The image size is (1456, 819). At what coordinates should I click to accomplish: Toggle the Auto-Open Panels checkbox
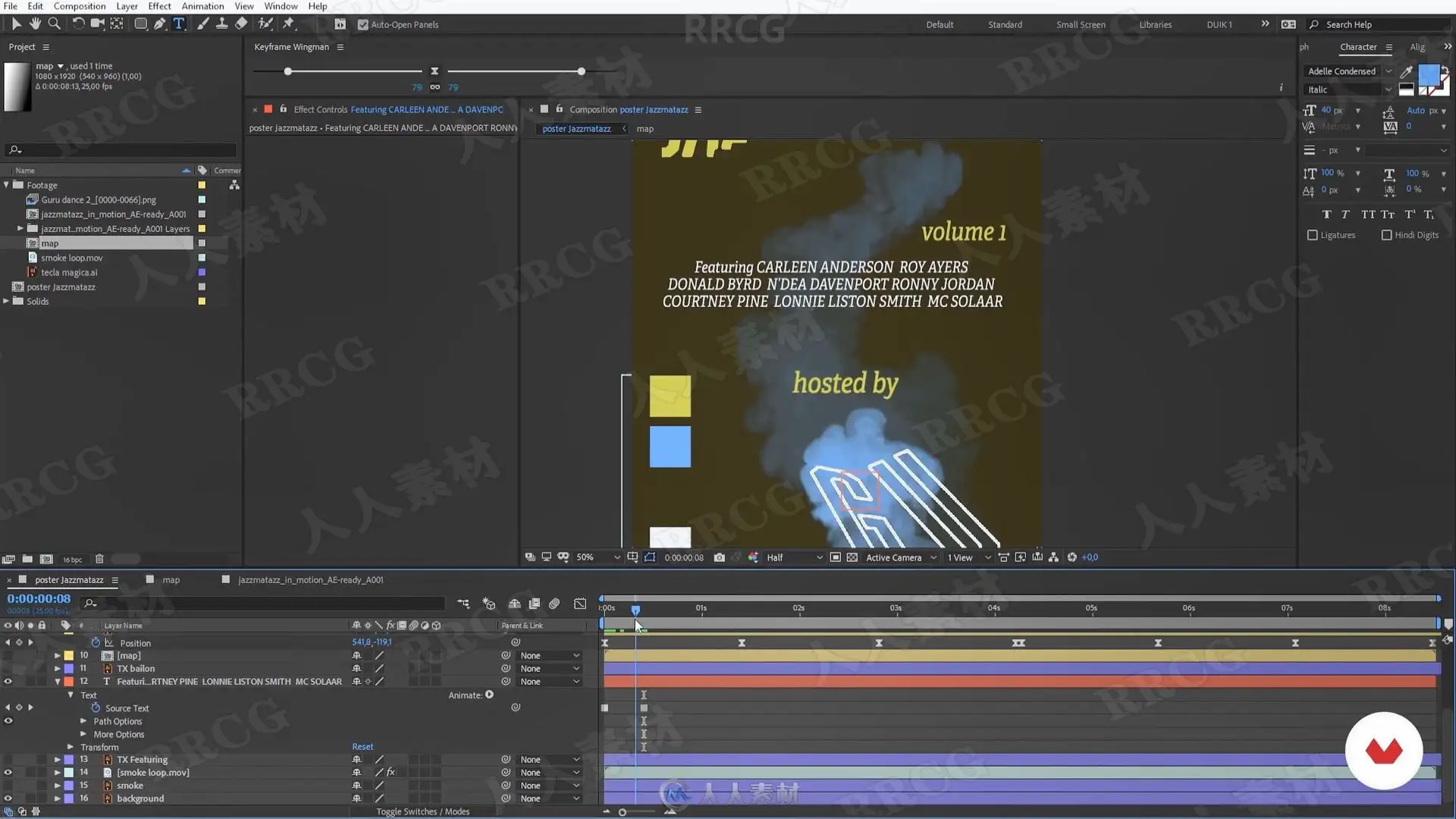coord(363,24)
